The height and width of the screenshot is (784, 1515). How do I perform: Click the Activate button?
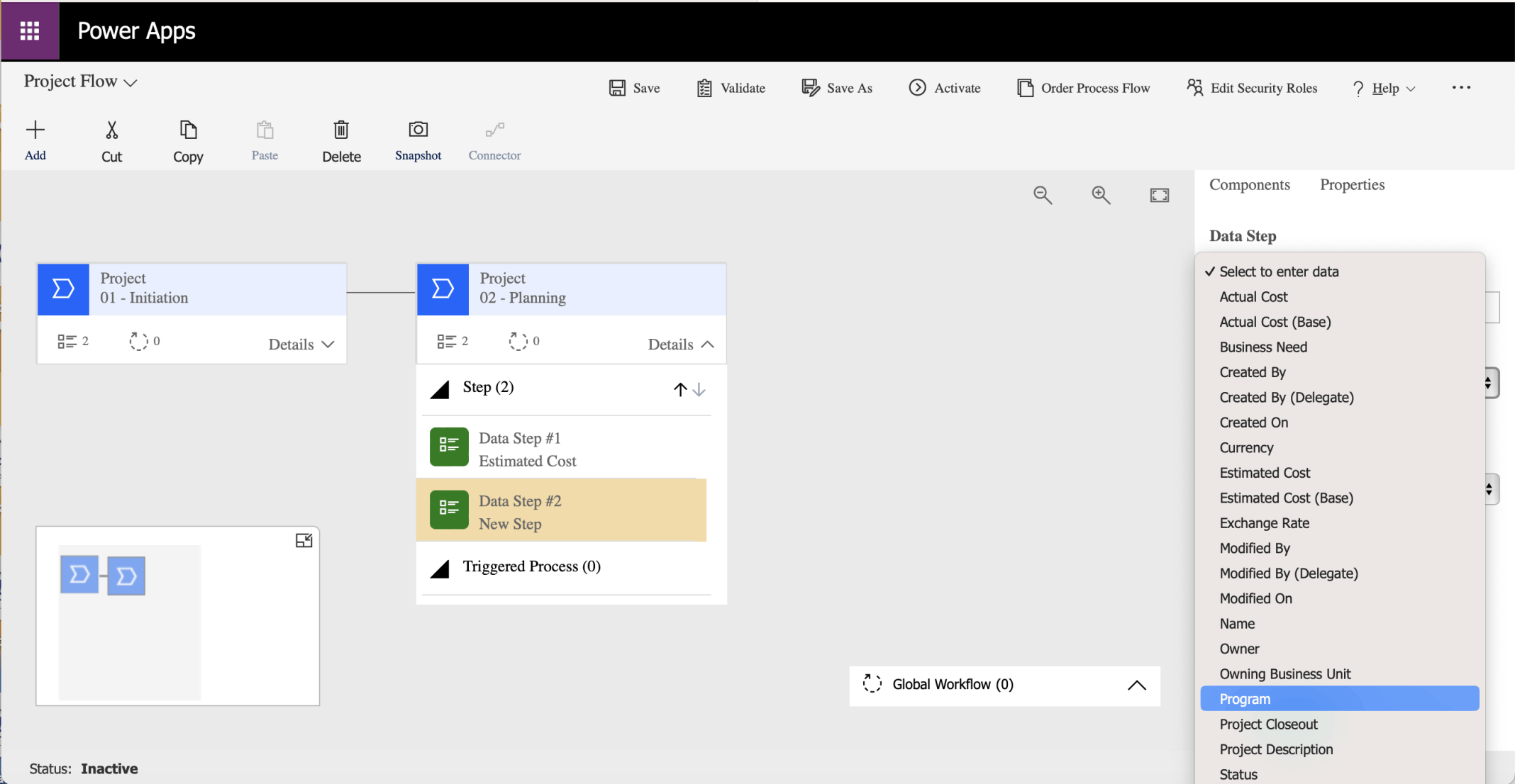click(x=945, y=88)
